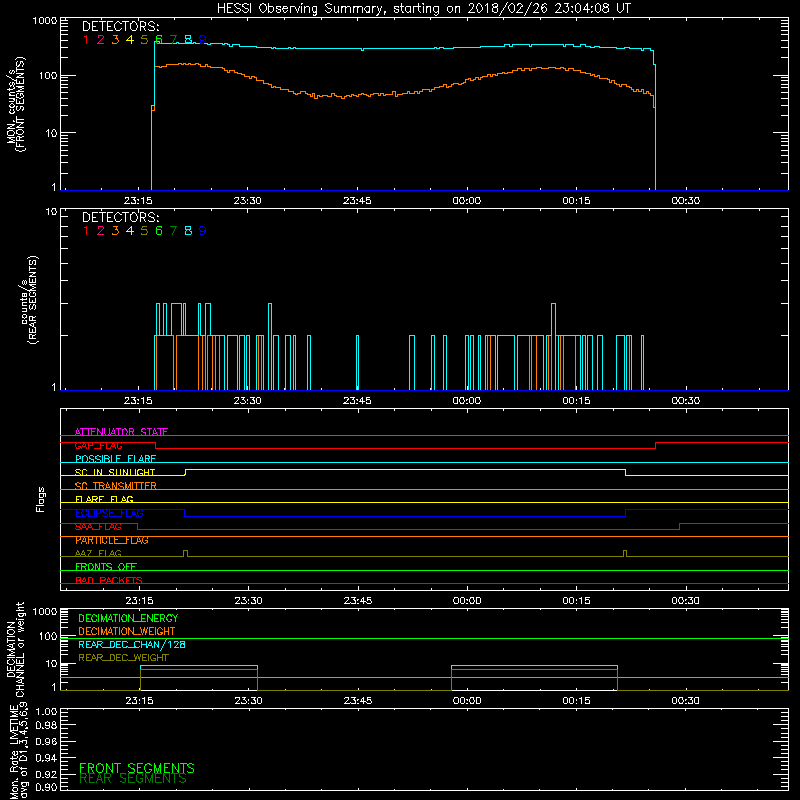Click the 1000 y-axis value of the front segments plot
The width and height of the screenshot is (800, 800).
click(45, 21)
